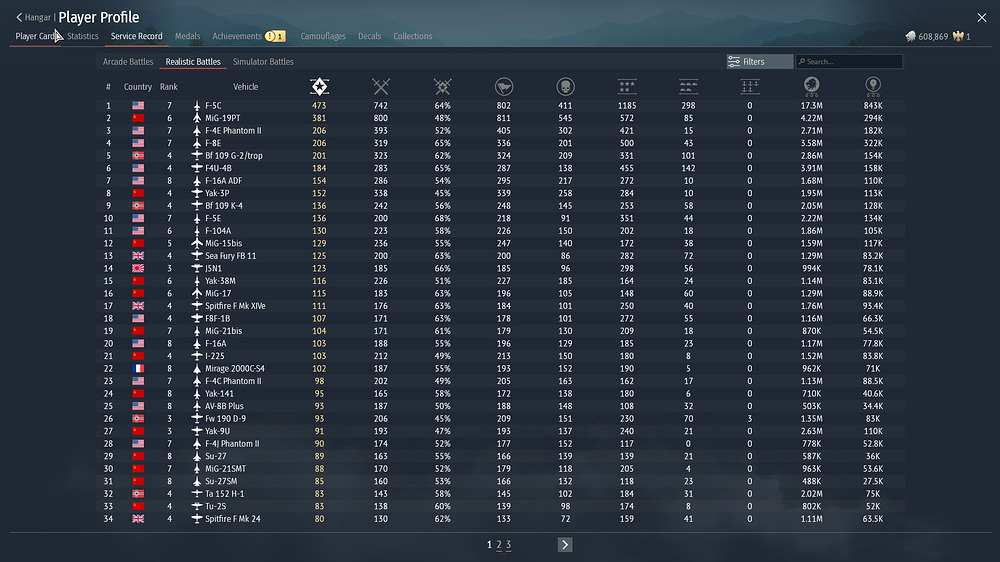Viewport: 1000px width, 562px height.
Task: Click Japanese flag in J5N1 row
Action: click(x=138, y=269)
